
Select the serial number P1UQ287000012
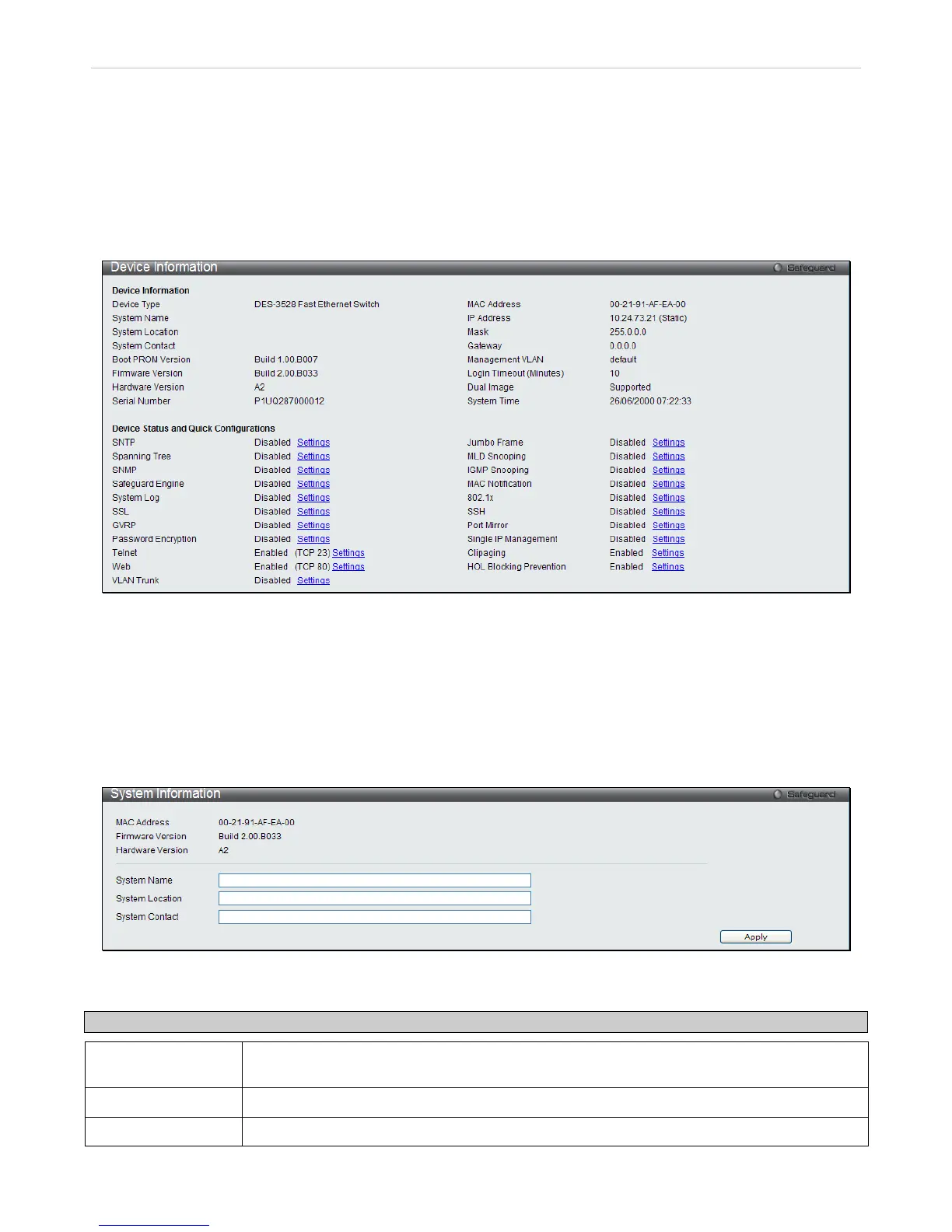289,401
